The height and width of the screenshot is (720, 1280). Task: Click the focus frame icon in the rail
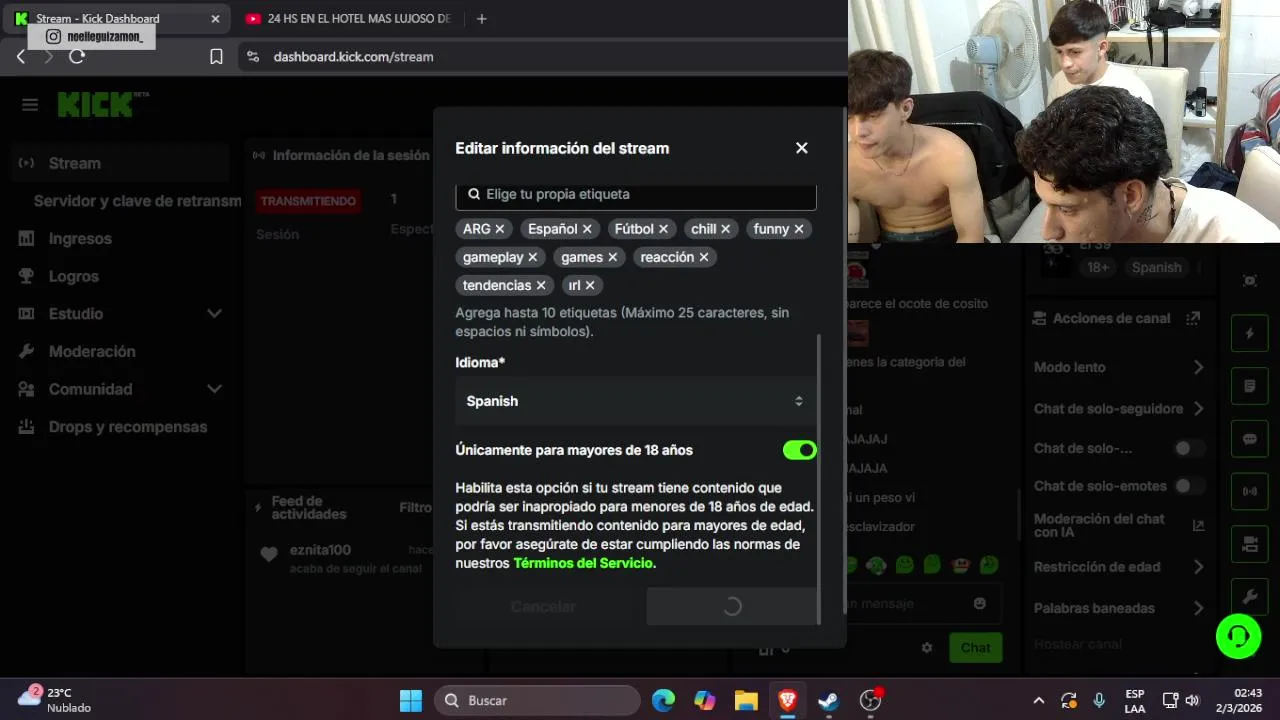pos(1249,281)
